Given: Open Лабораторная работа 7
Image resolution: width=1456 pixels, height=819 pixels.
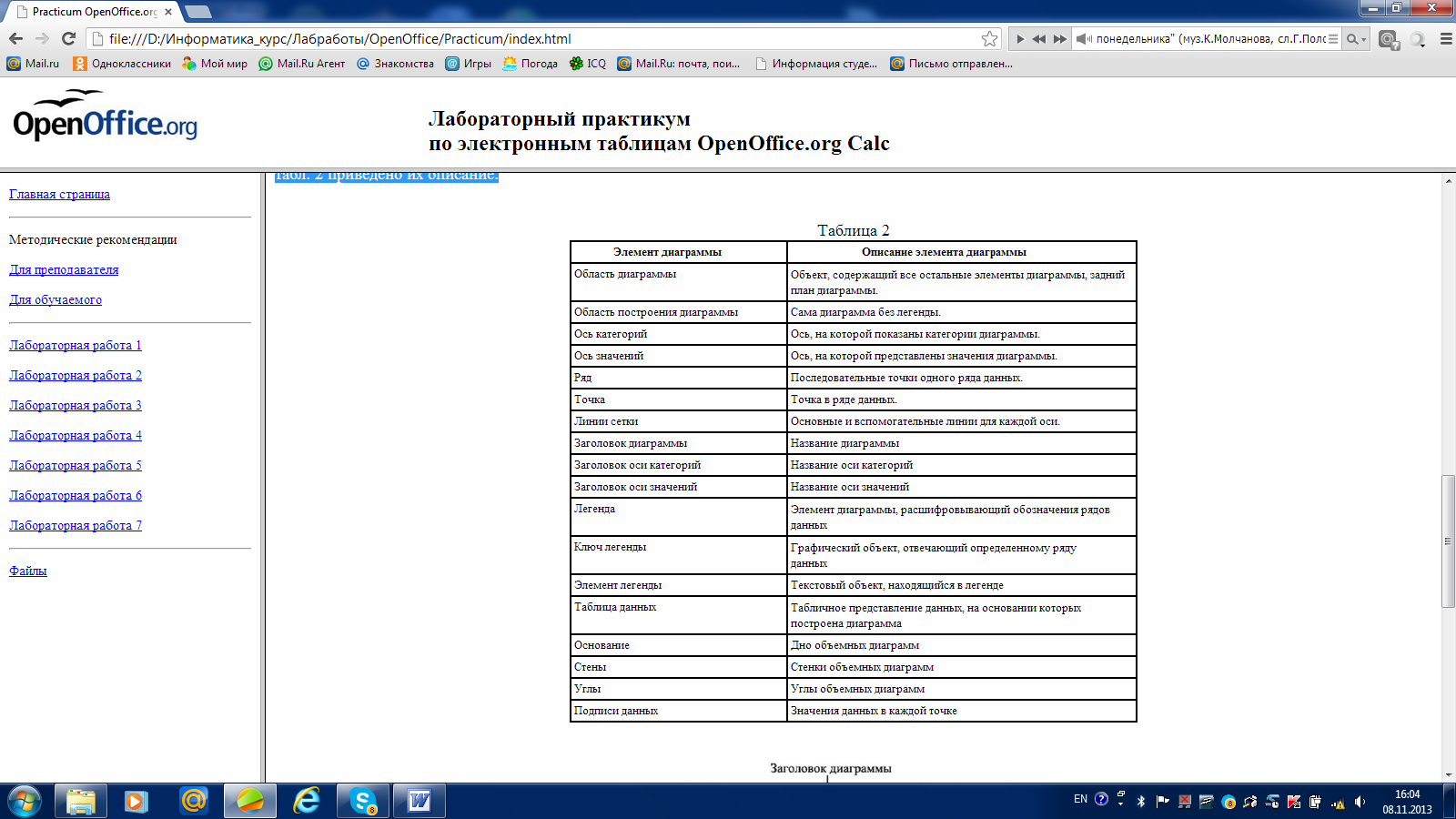Looking at the screenshot, I should pos(76,525).
